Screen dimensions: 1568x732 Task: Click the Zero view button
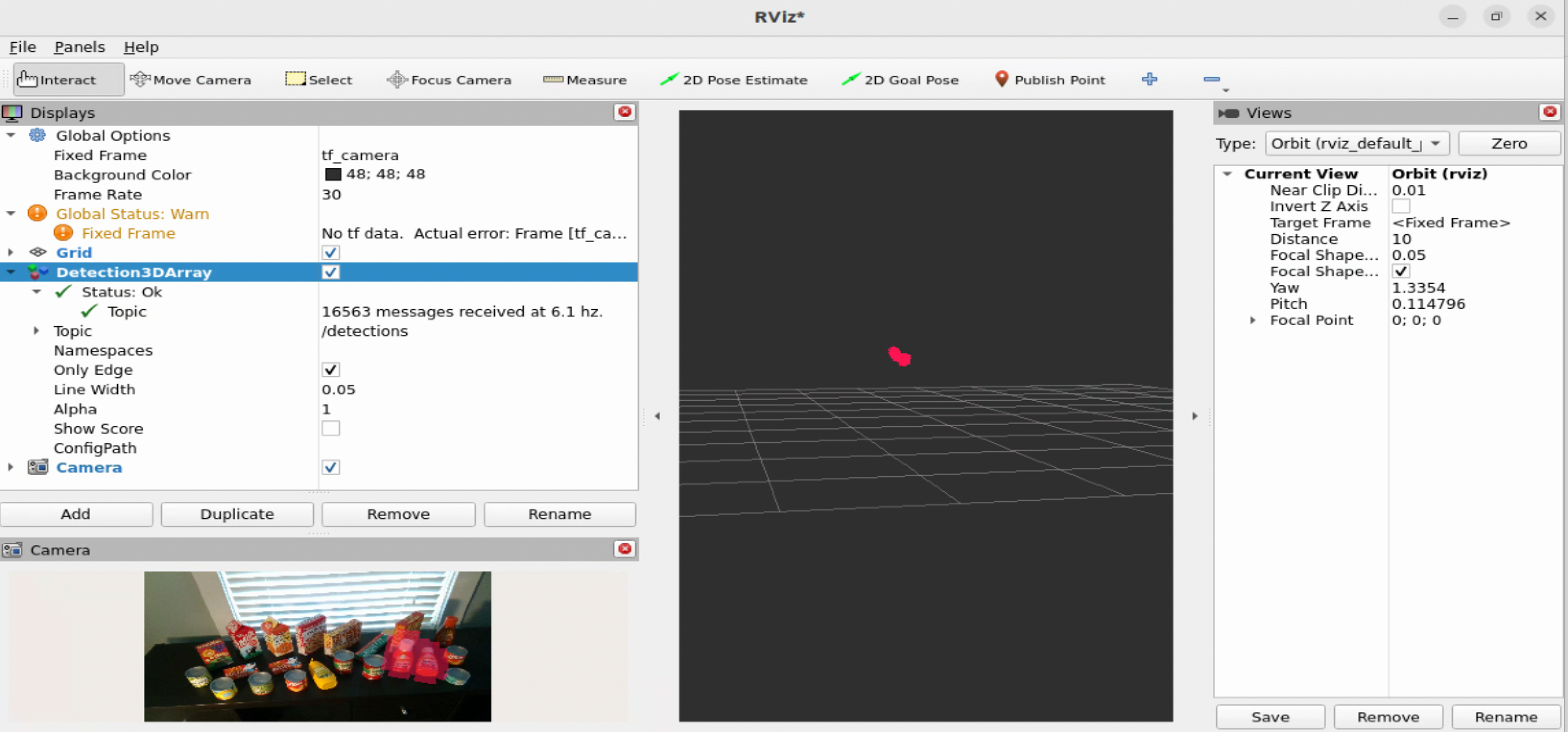coord(1509,143)
